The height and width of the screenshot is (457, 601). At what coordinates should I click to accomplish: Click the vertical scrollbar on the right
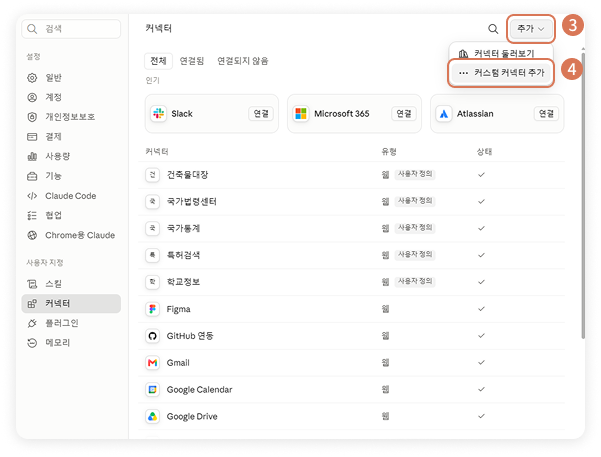tap(583, 196)
